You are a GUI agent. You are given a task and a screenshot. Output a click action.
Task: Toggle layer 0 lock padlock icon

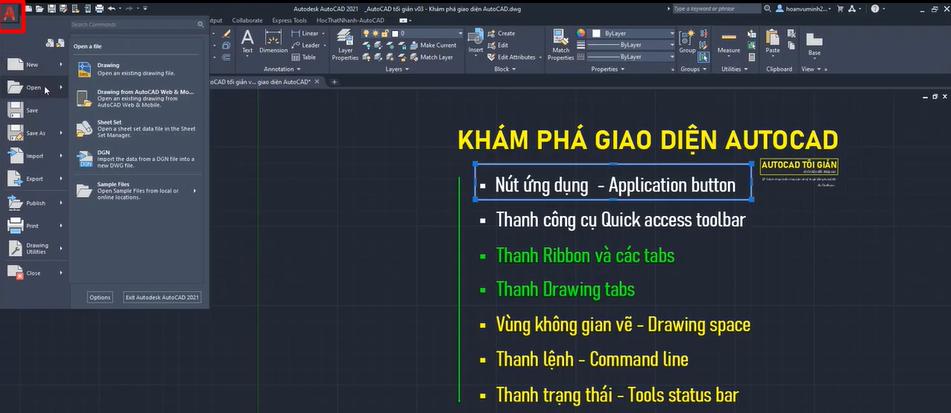pyautogui.click(x=385, y=33)
